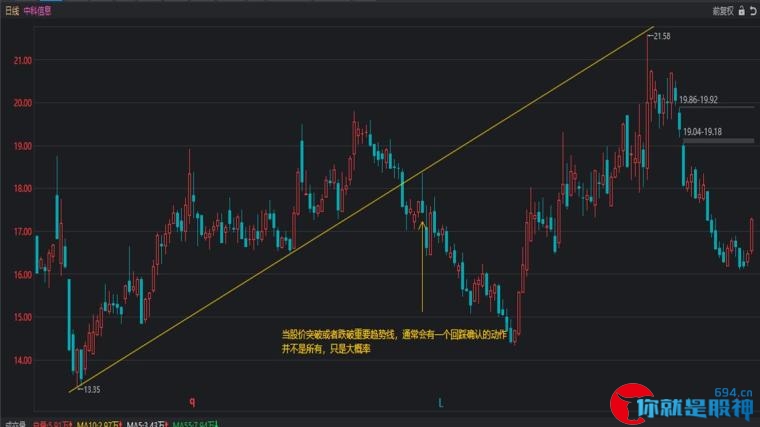Click the green MA55 volume indicator value
Screen dimensions: 760x427
196,424
